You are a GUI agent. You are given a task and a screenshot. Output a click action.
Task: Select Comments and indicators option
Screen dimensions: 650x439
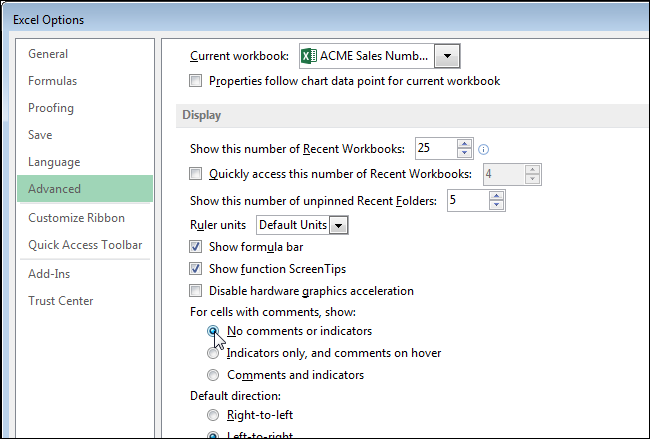pos(213,375)
